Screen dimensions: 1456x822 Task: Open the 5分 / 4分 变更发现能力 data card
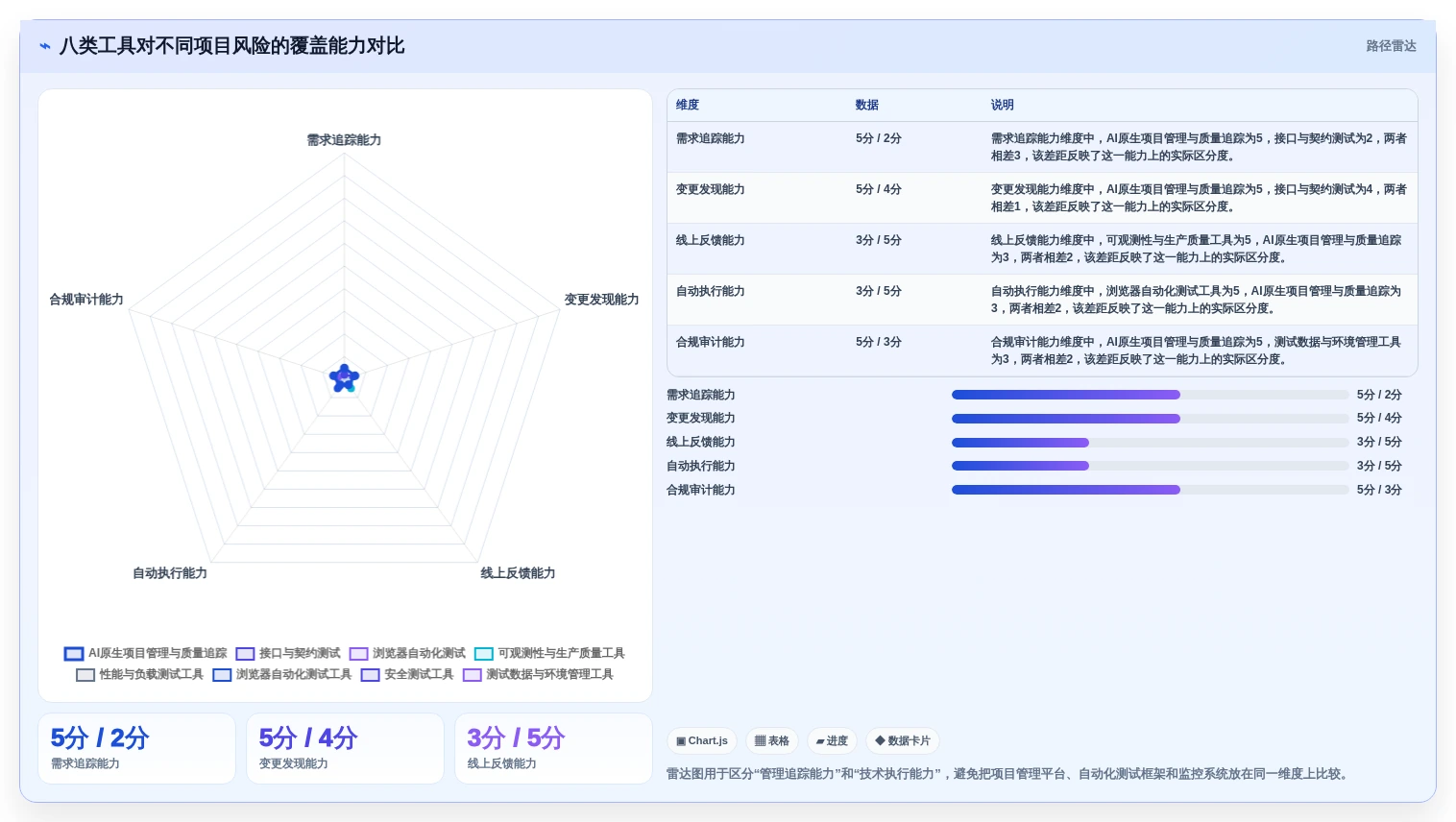point(345,749)
